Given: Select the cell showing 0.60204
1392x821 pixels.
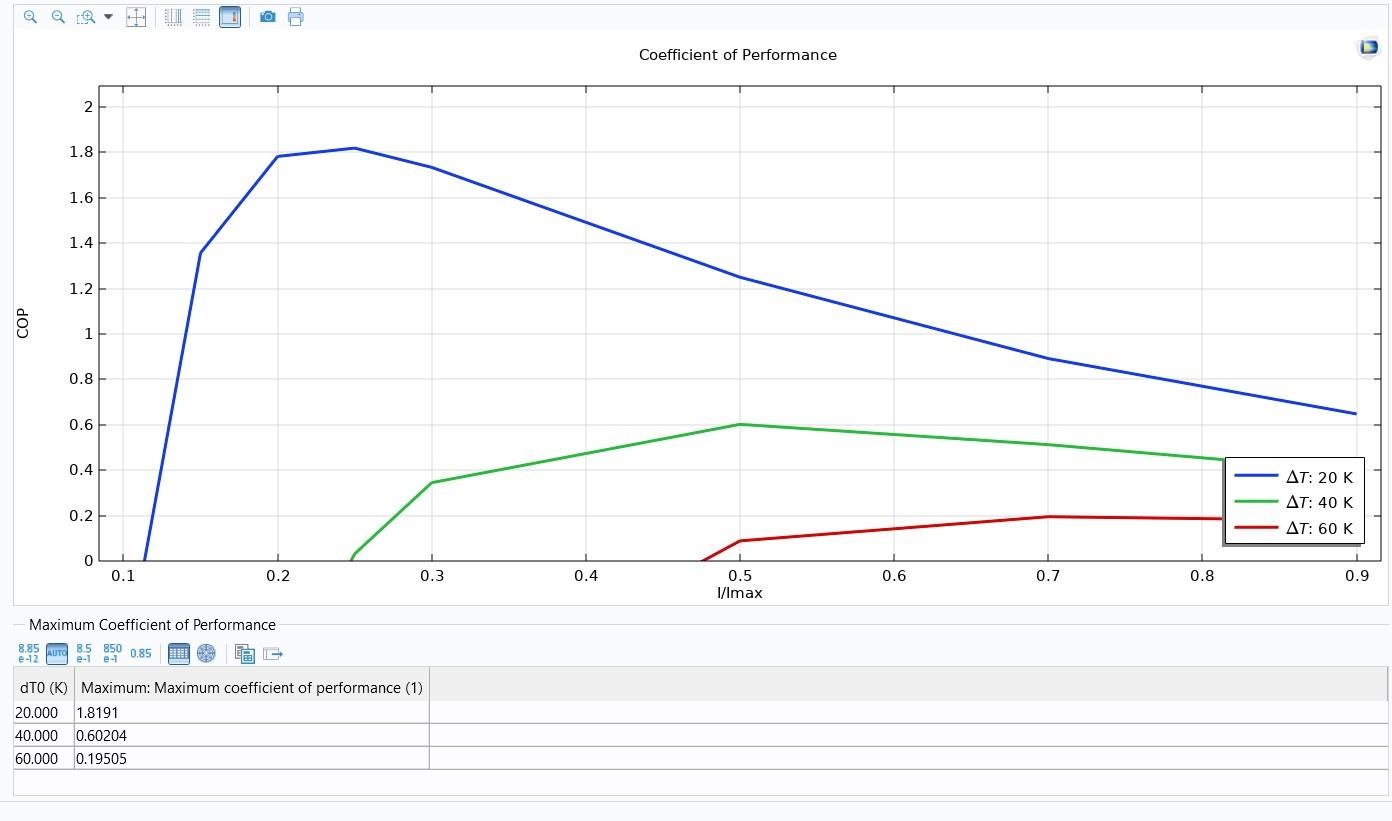Looking at the screenshot, I should coord(252,735).
